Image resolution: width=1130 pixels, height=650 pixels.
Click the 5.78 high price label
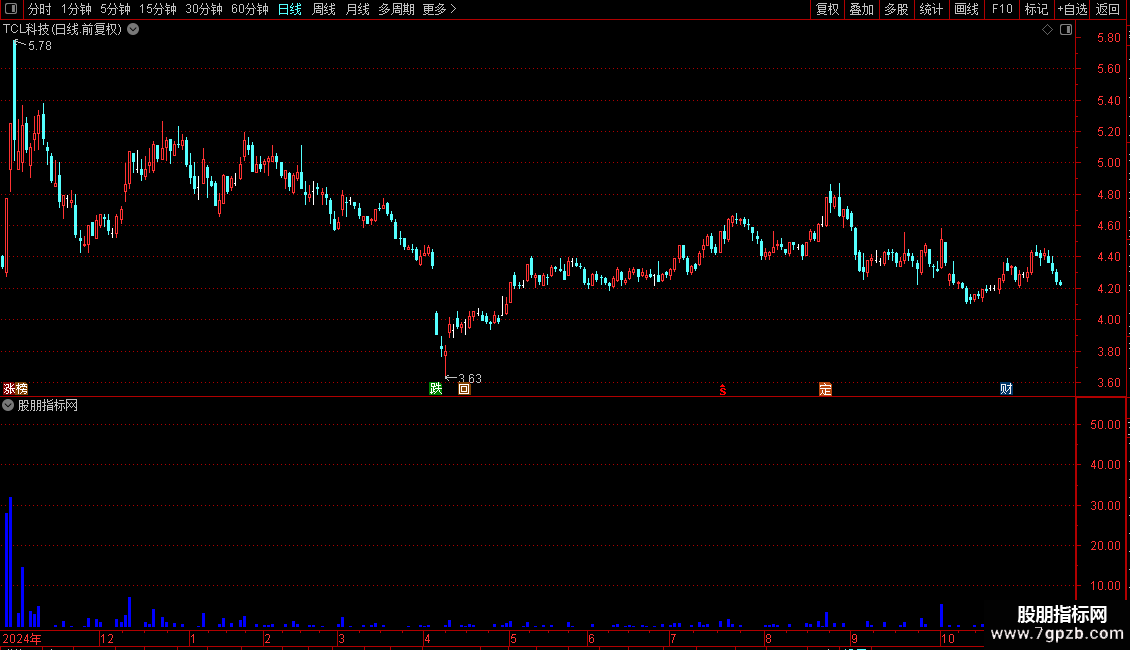click(x=40, y=46)
